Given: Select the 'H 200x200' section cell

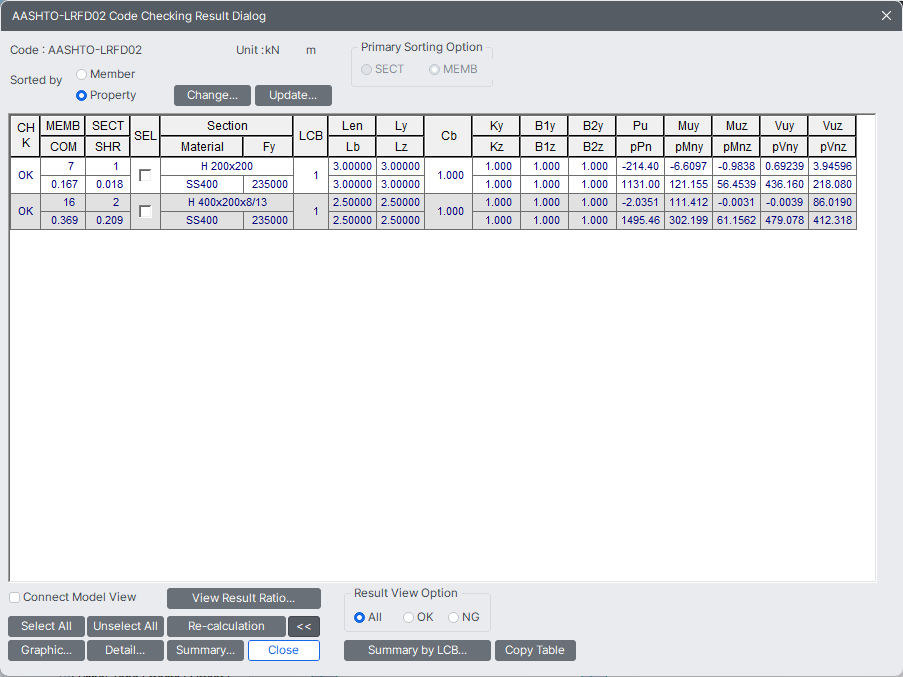Looking at the screenshot, I should (x=227, y=166).
